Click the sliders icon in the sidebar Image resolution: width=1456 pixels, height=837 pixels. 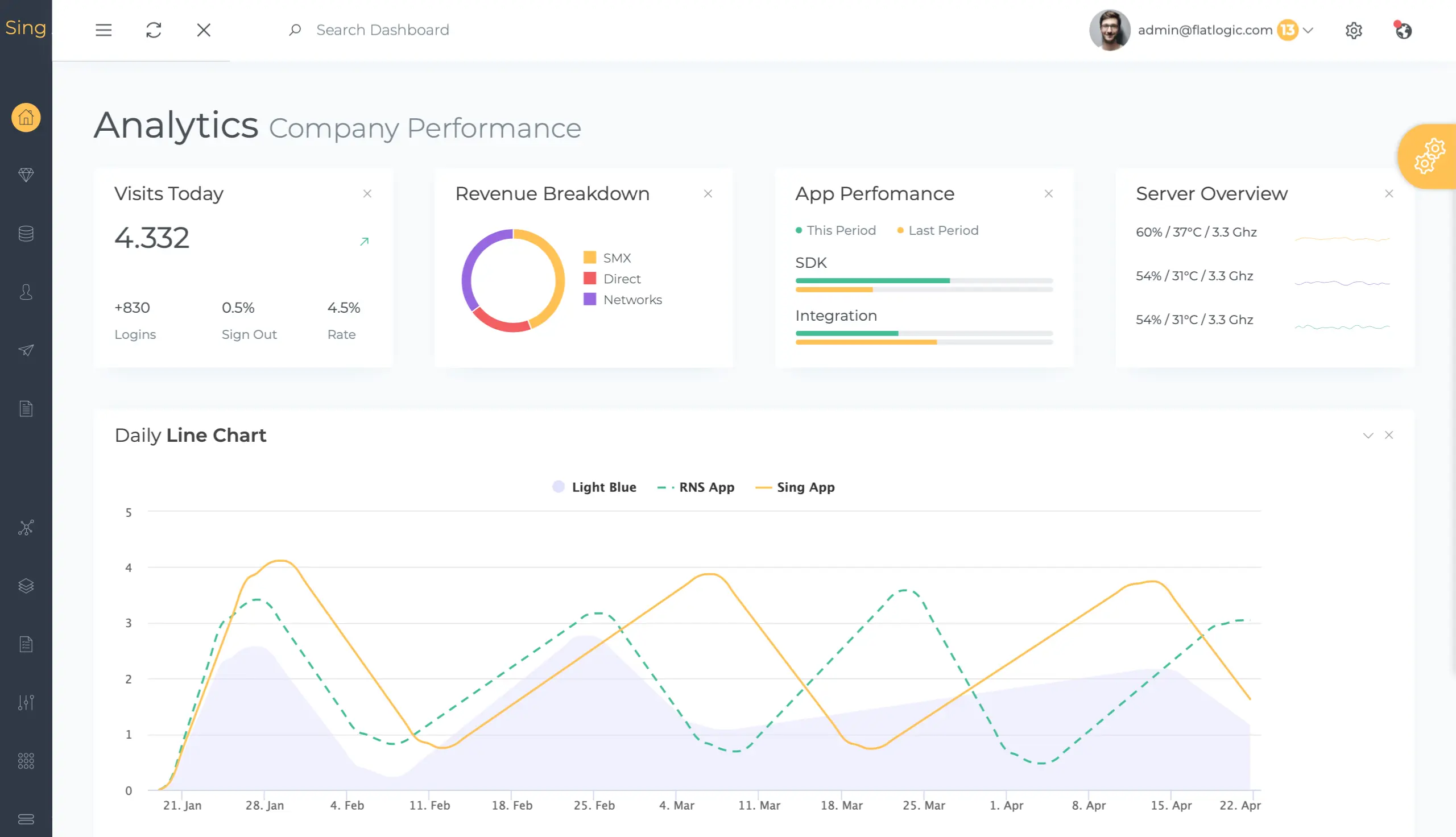(26, 702)
